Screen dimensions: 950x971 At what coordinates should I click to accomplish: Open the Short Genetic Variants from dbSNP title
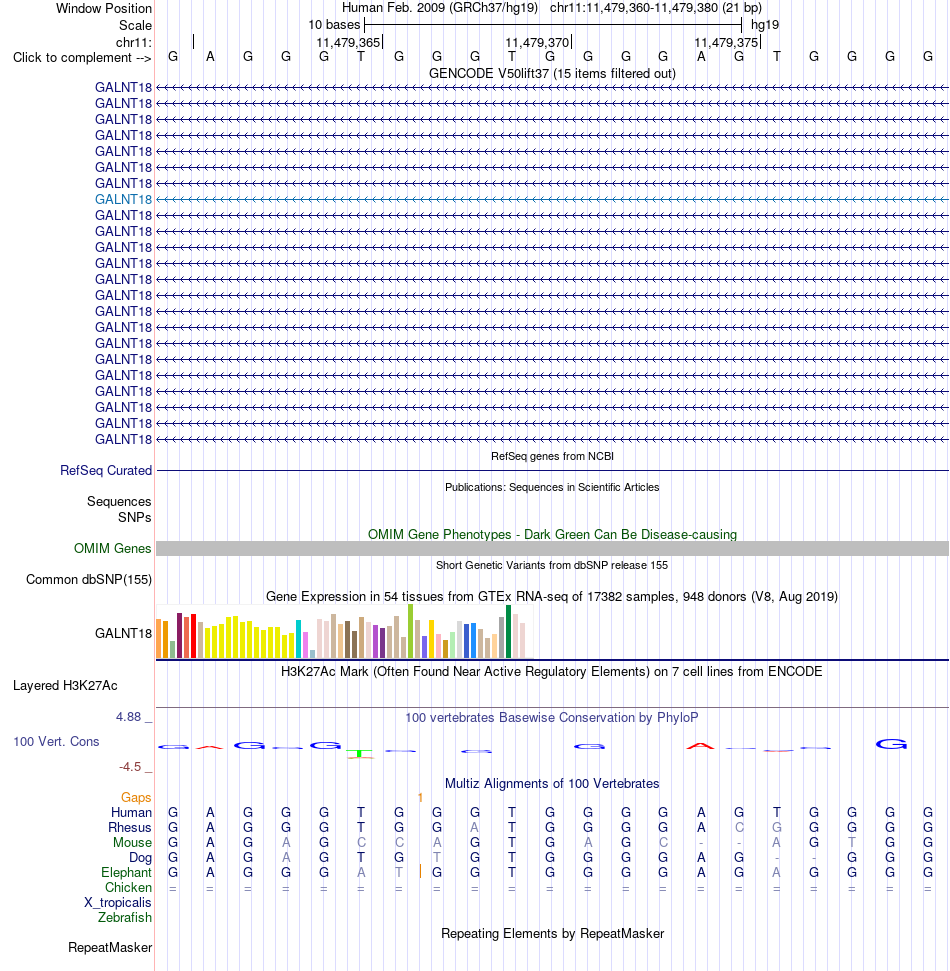[x=552, y=565]
